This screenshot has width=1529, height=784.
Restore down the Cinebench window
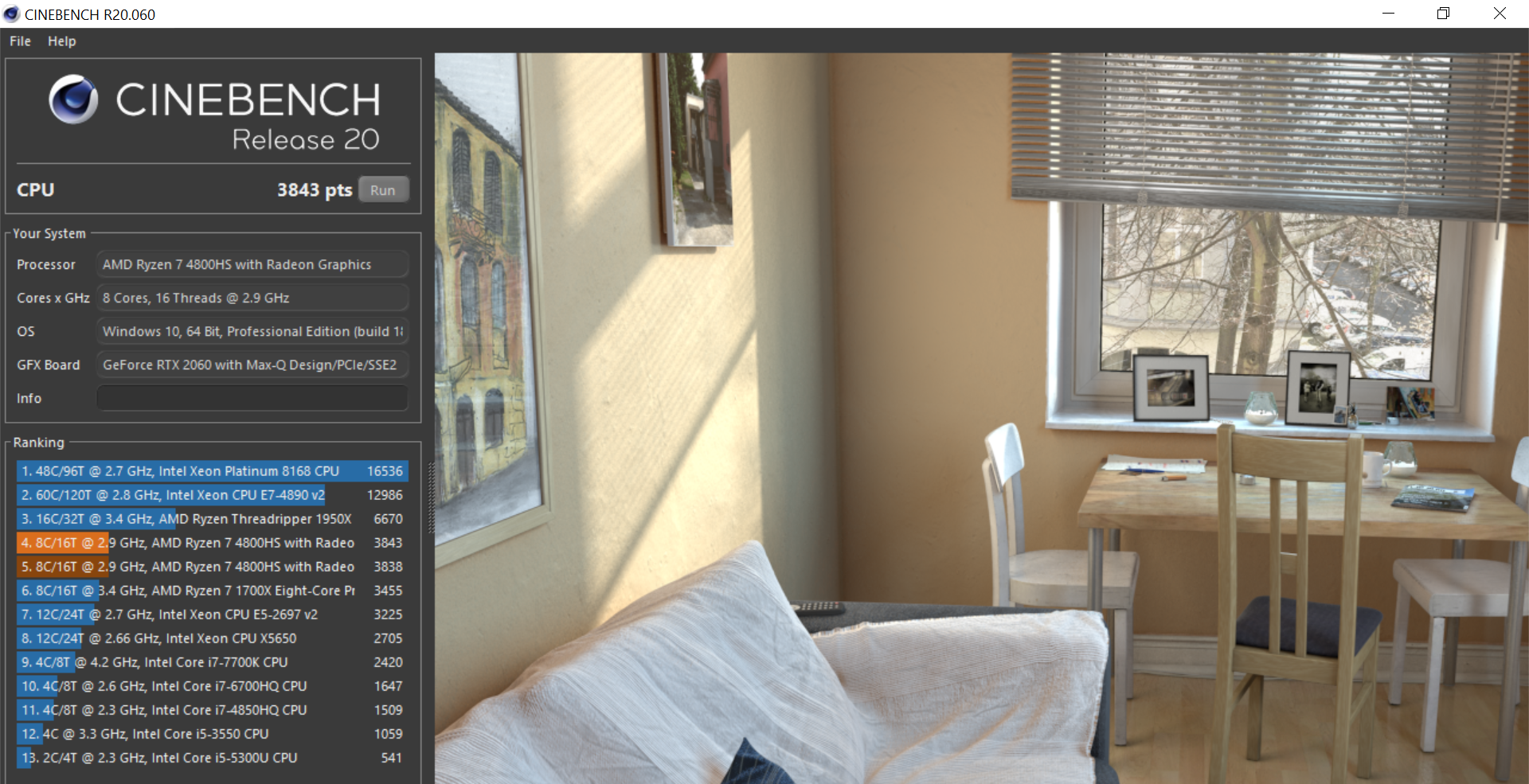point(1443,14)
